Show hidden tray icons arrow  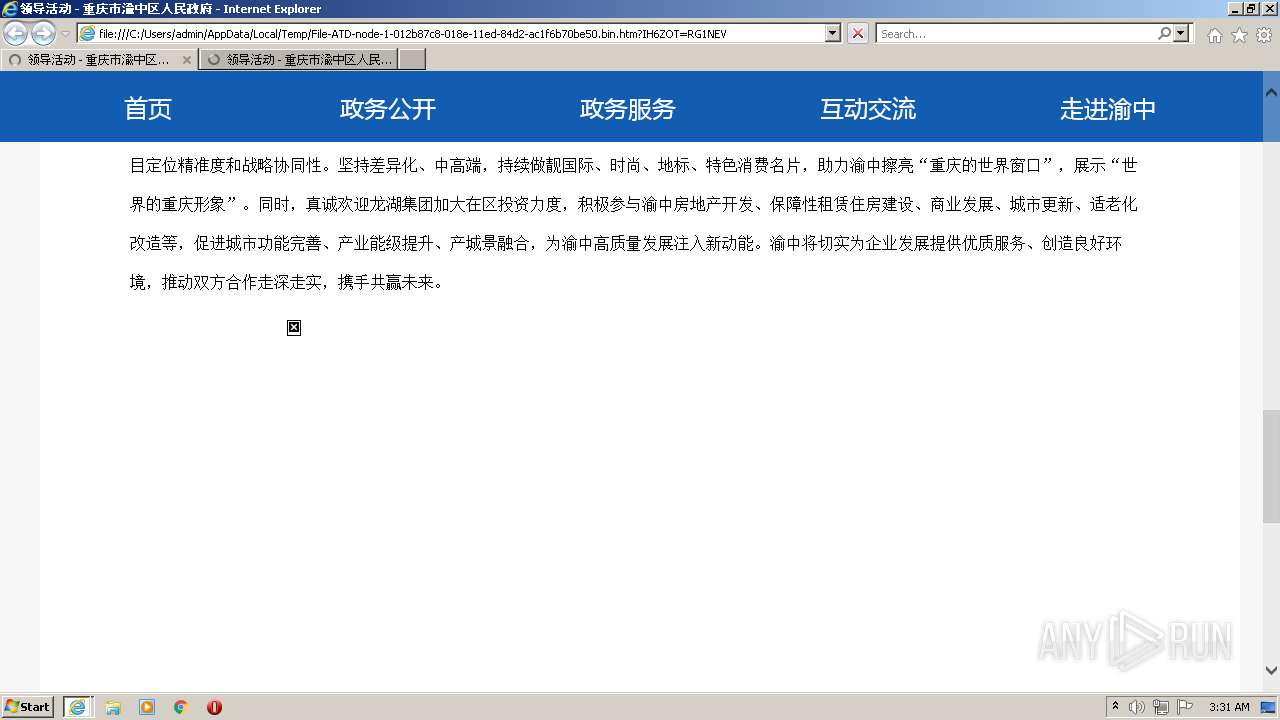[x=1115, y=707]
